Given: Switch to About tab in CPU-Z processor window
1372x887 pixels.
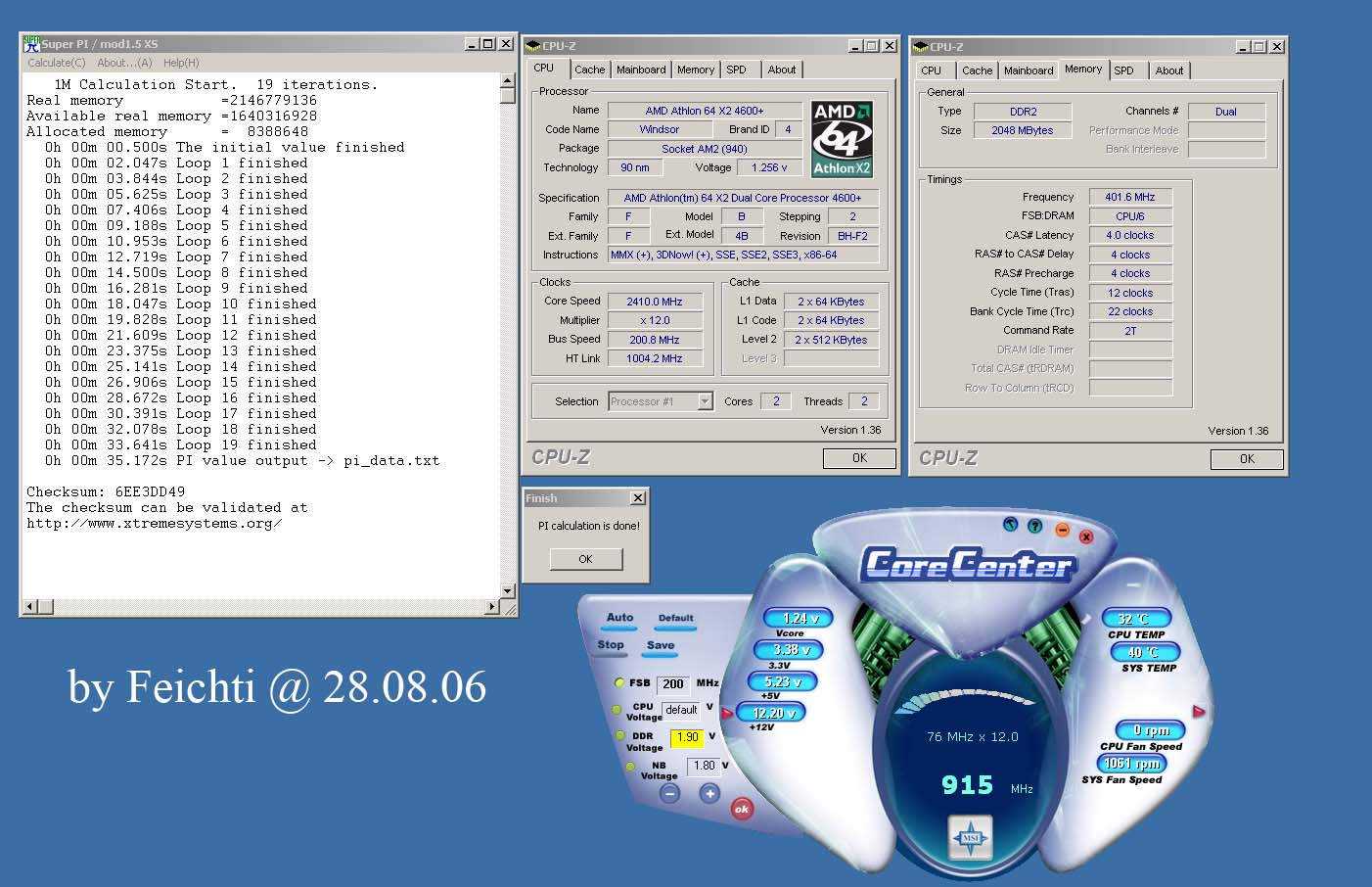Looking at the screenshot, I should 781,70.
